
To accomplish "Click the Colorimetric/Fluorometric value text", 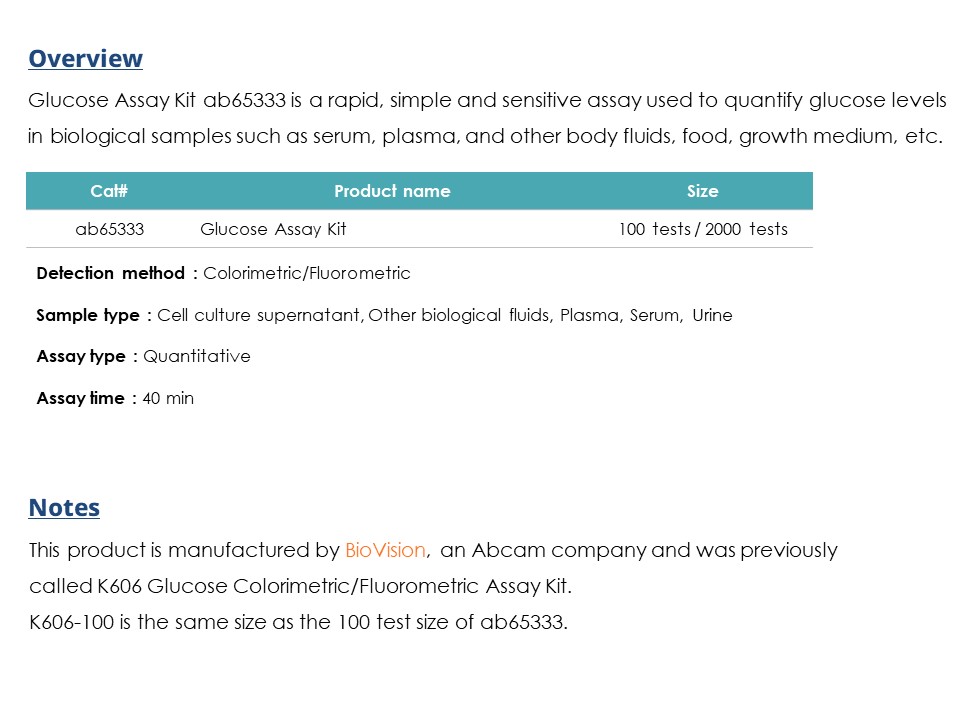I will coord(307,273).
